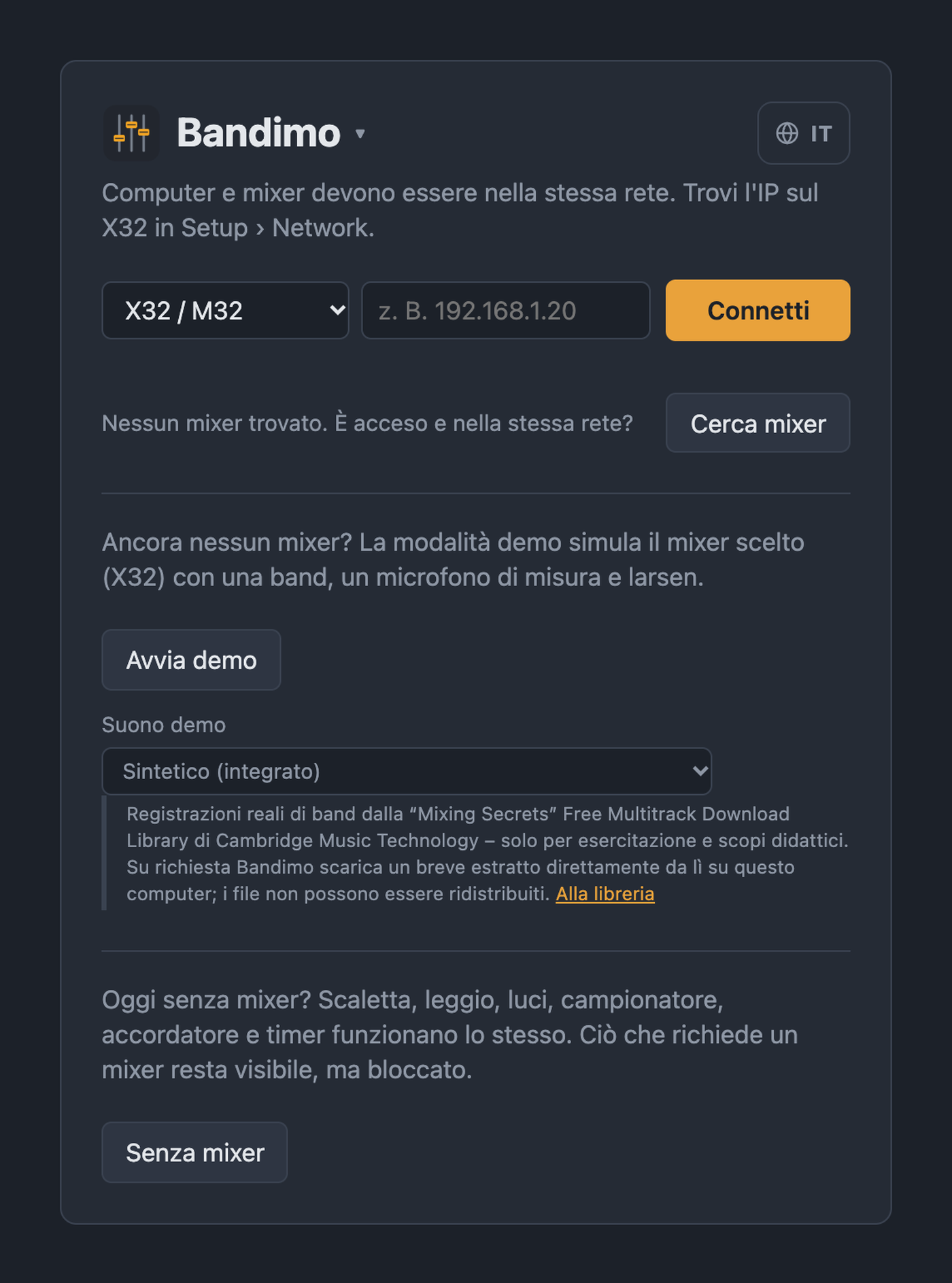Image resolution: width=952 pixels, height=1283 pixels.
Task: Start the demo with Avvia demo
Action: tap(191, 660)
